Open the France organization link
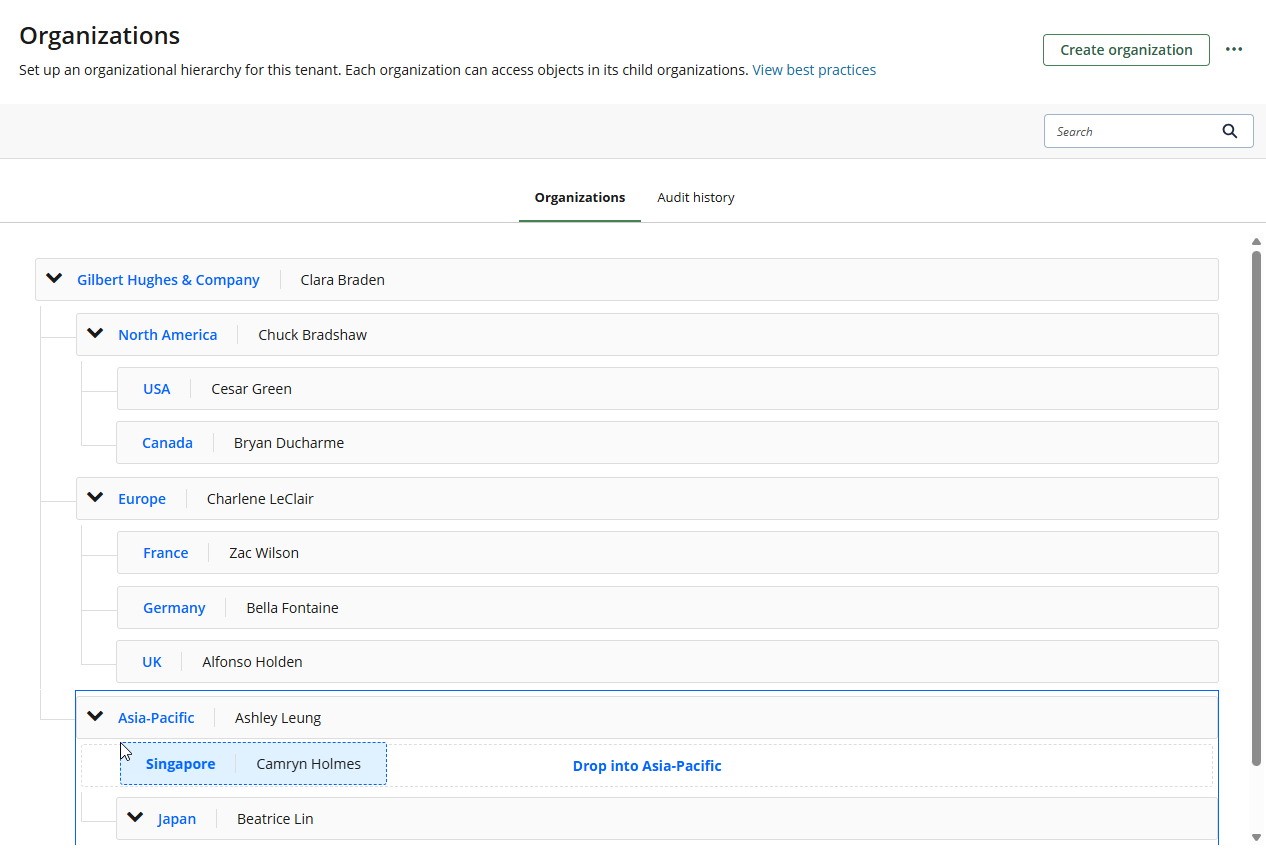1266x852 pixels. click(165, 553)
